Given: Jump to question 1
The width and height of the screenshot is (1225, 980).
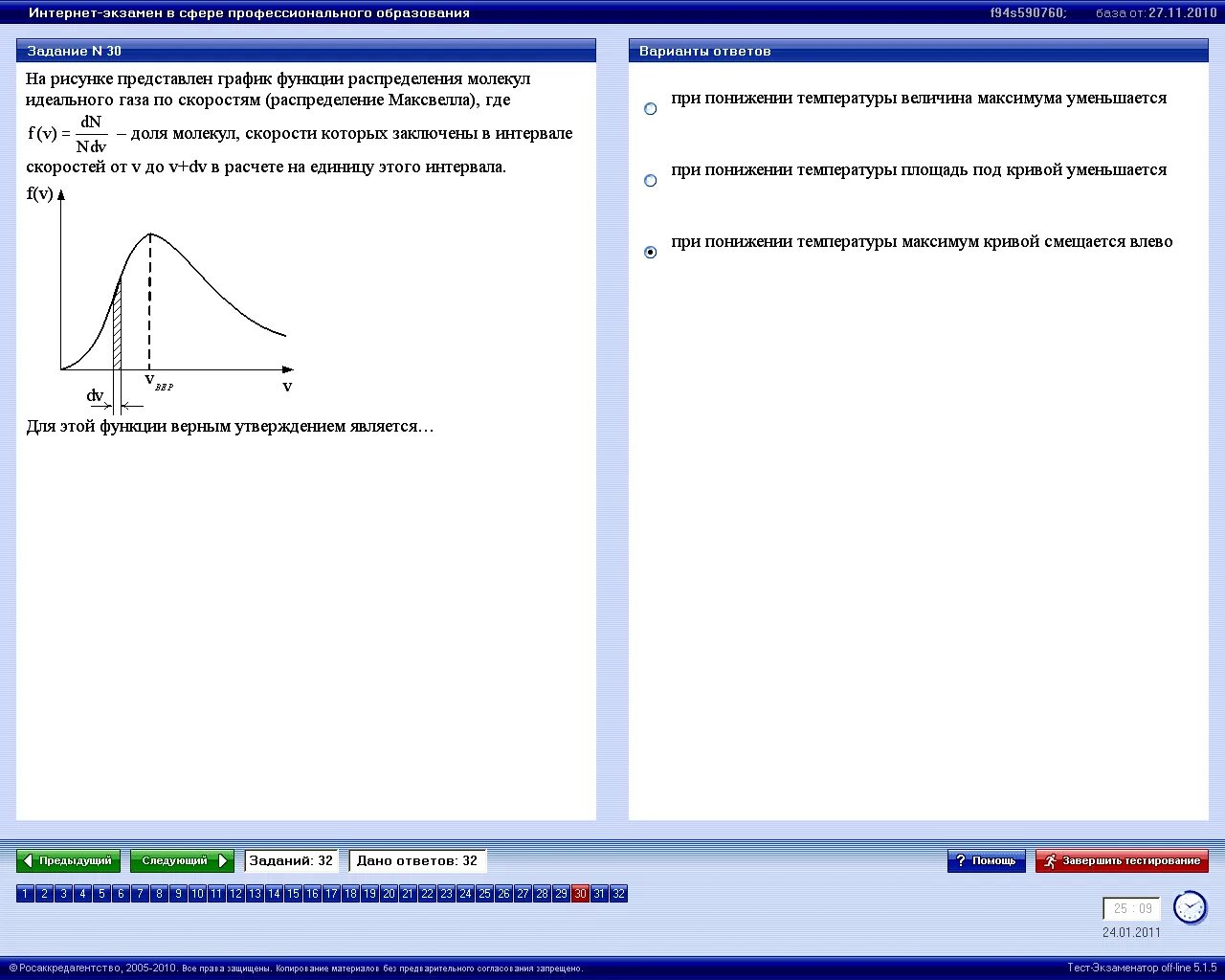Looking at the screenshot, I should point(25,894).
